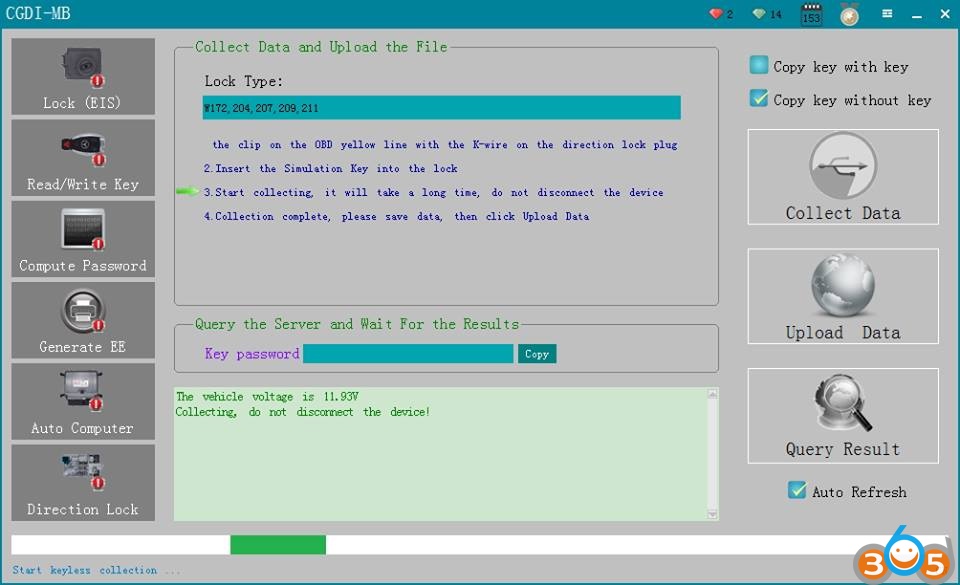Viewport: 960px width, 585px height.
Task: Click the Collect Data USB button
Action: click(x=842, y=177)
